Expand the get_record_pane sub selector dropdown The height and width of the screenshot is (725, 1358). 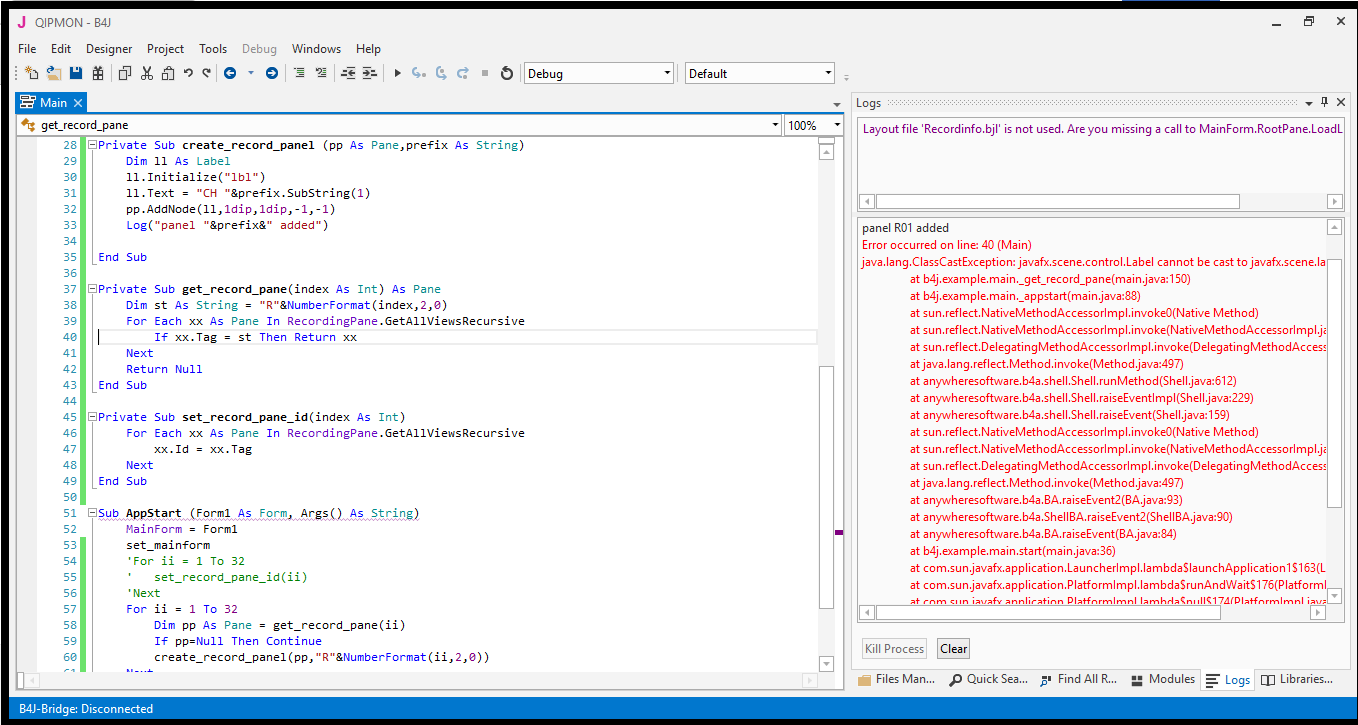pyautogui.click(x=775, y=125)
